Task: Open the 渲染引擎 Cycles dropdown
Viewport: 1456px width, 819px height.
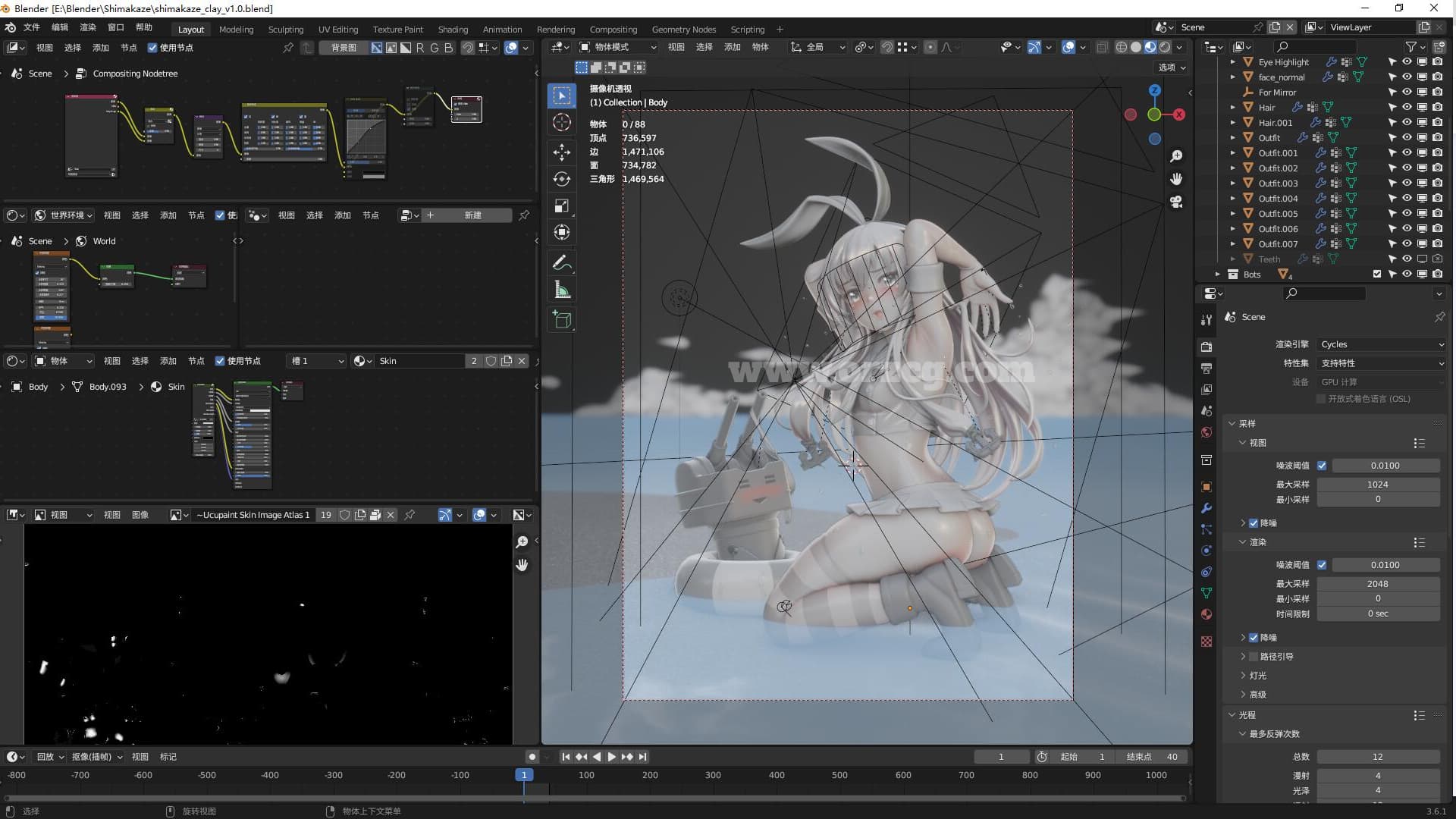Action: pyautogui.click(x=1381, y=344)
